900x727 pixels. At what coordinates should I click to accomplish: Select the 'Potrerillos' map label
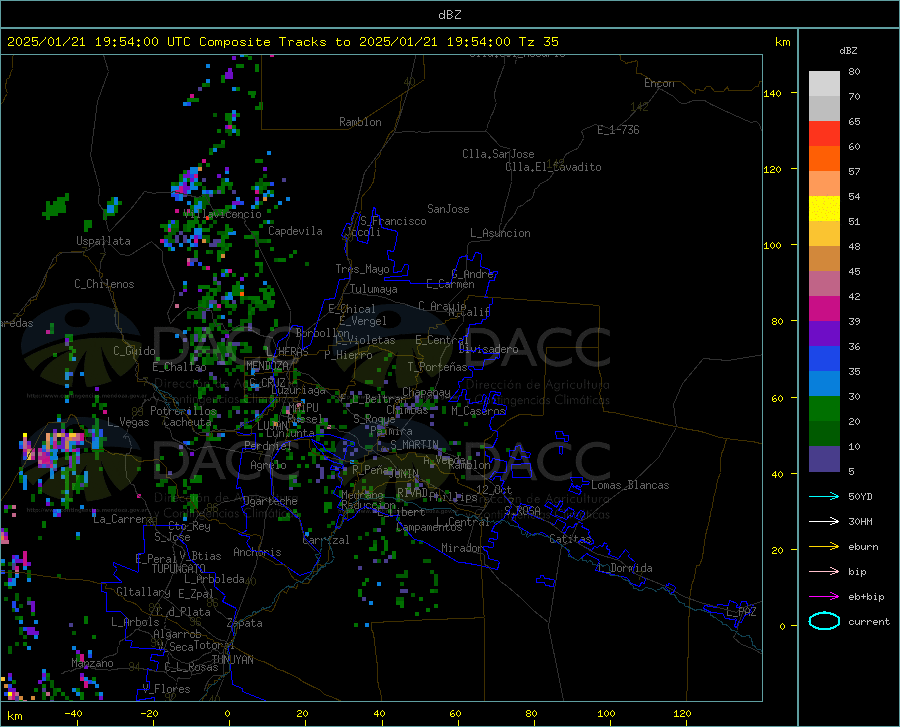(x=183, y=411)
